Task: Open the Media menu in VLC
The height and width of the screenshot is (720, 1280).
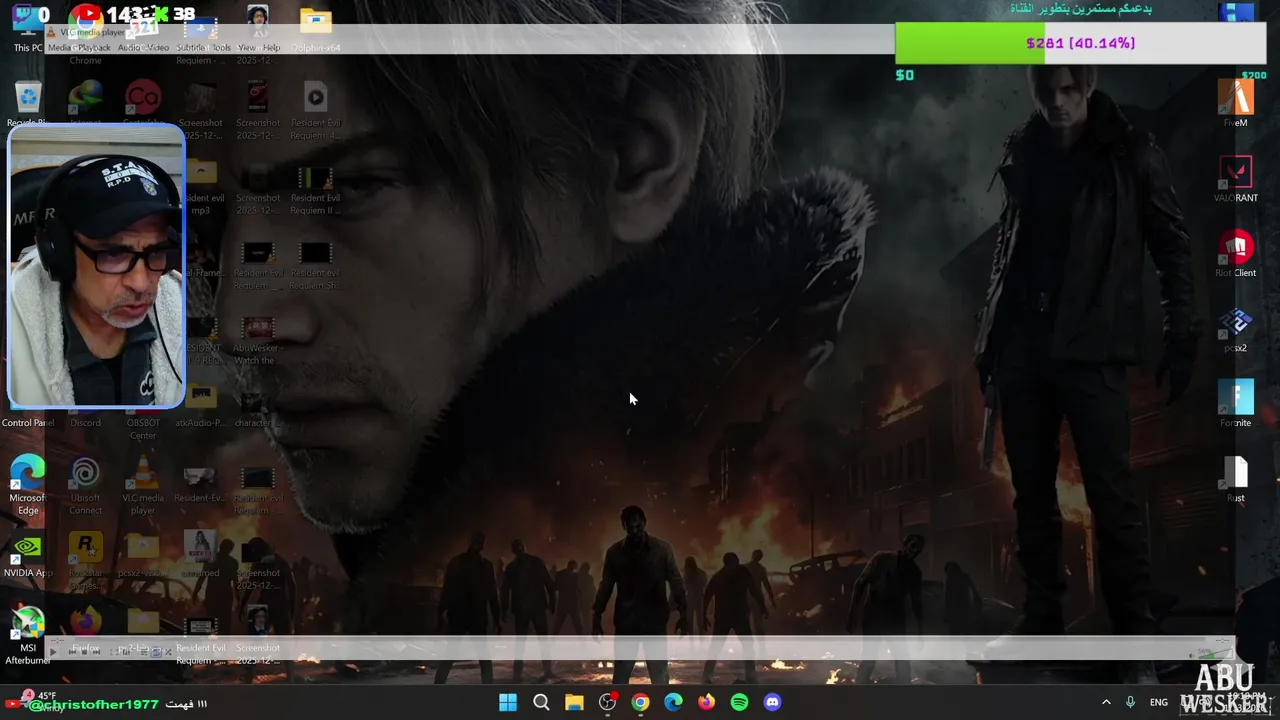Action: (x=59, y=48)
